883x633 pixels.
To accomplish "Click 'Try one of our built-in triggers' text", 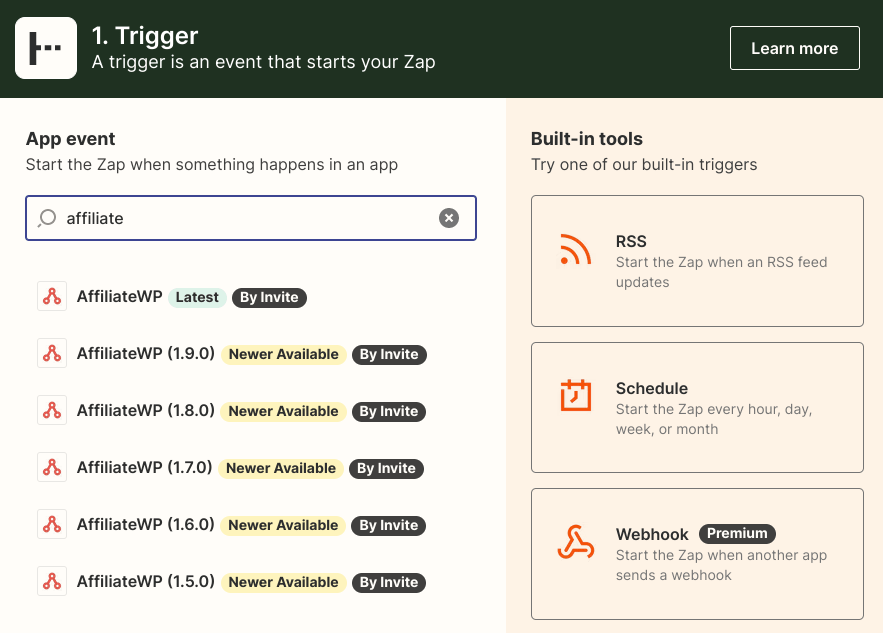I will (x=644, y=164).
